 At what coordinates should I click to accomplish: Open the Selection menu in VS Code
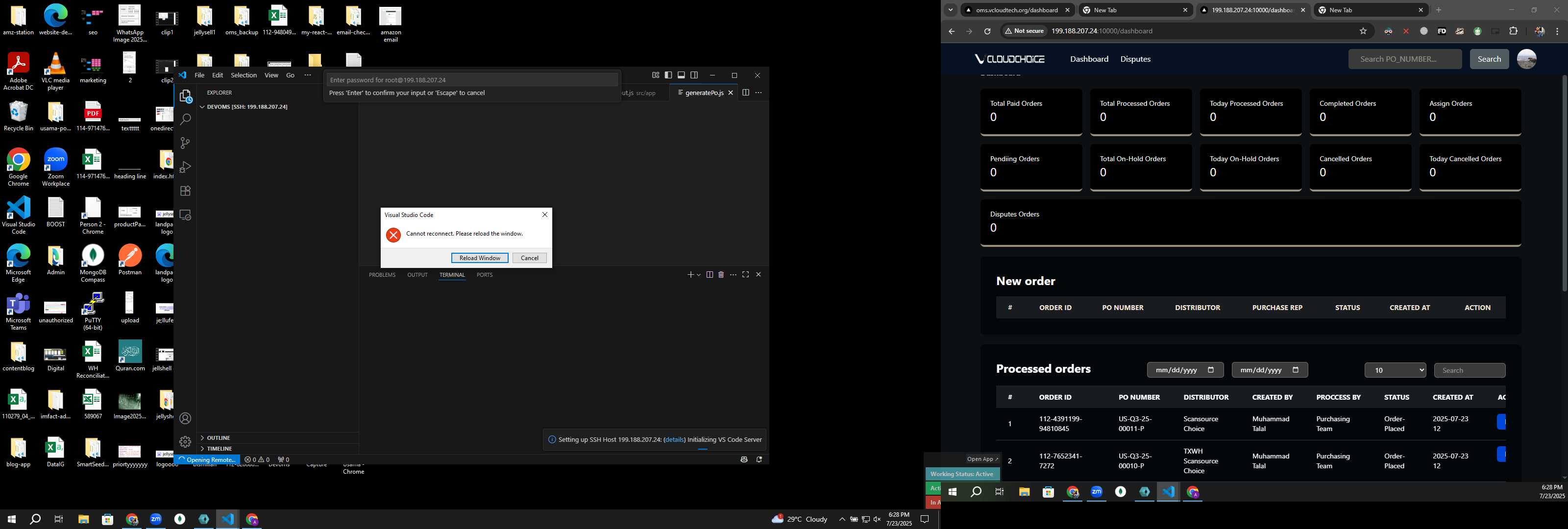tap(244, 75)
